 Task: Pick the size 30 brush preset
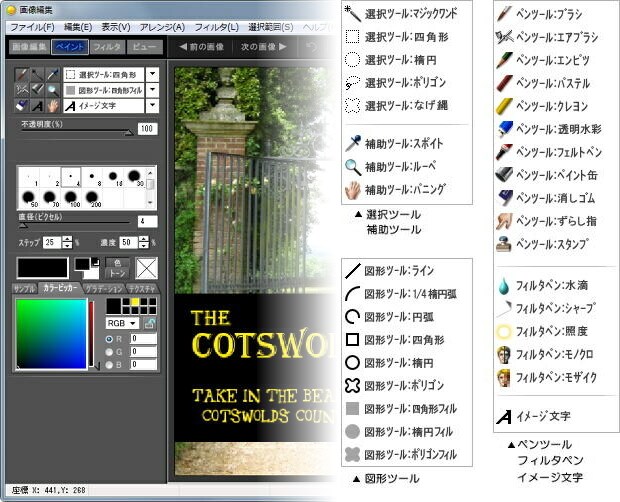point(134,176)
